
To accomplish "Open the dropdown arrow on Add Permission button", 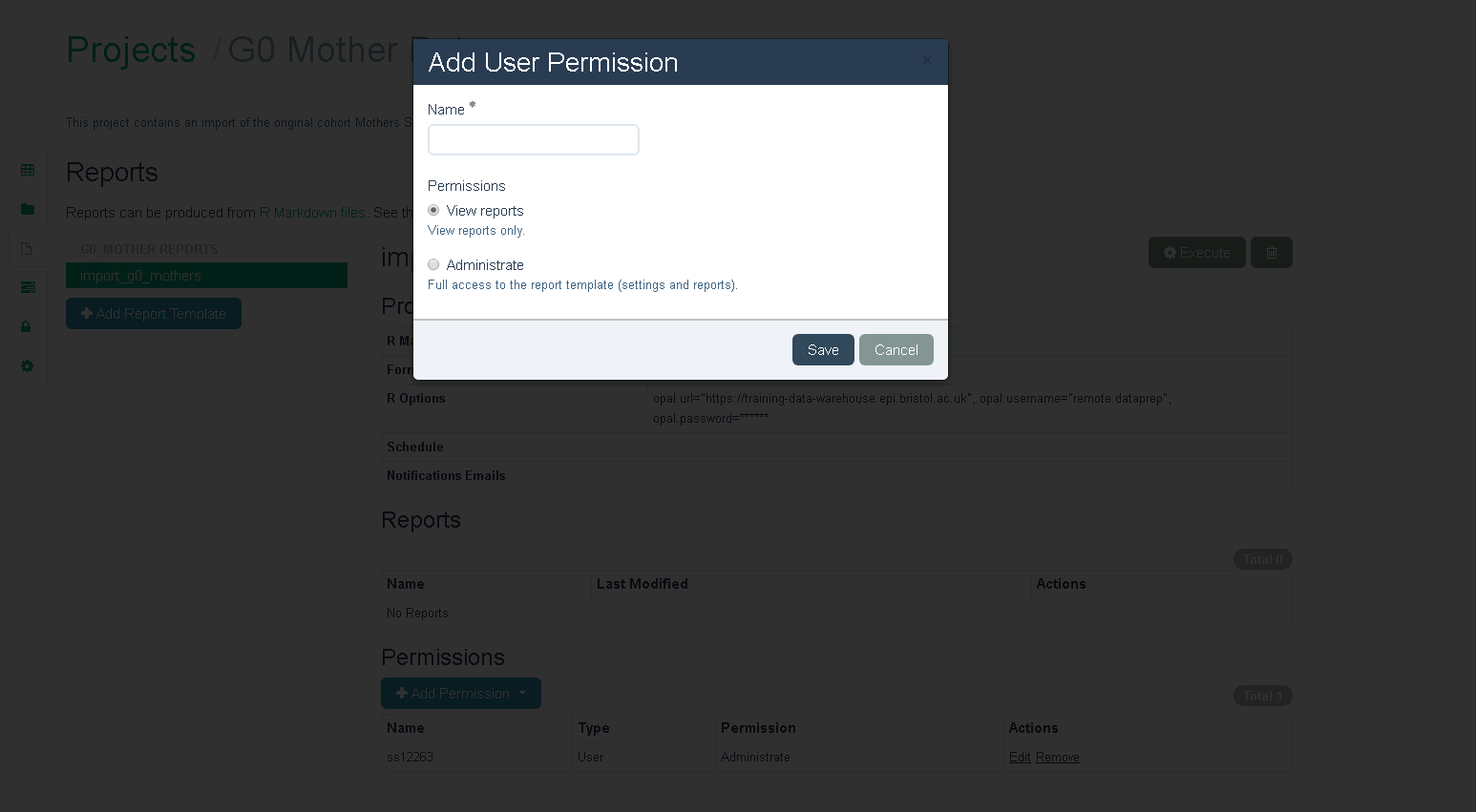I will pyautogui.click(x=523, y=693).
